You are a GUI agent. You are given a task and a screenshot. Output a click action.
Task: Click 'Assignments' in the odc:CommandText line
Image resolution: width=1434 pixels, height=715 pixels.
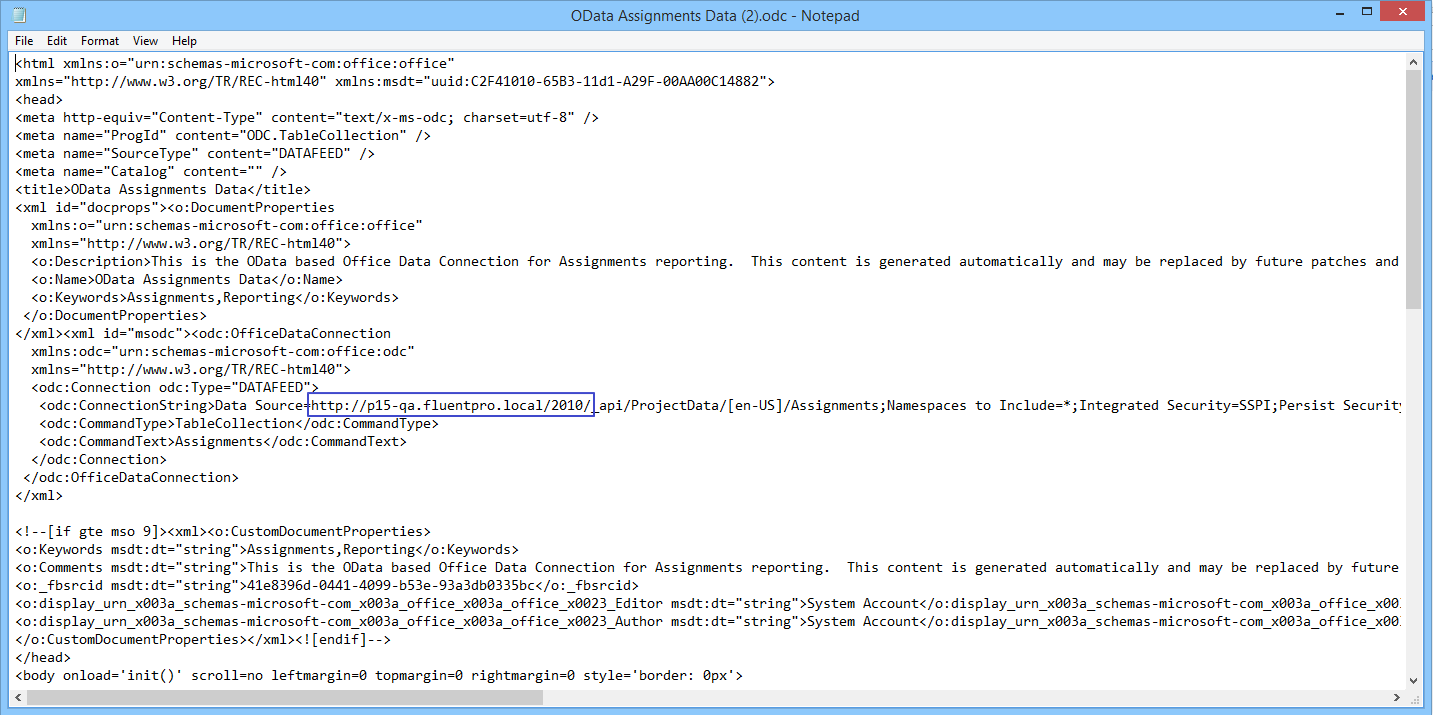tap(219, 441)
